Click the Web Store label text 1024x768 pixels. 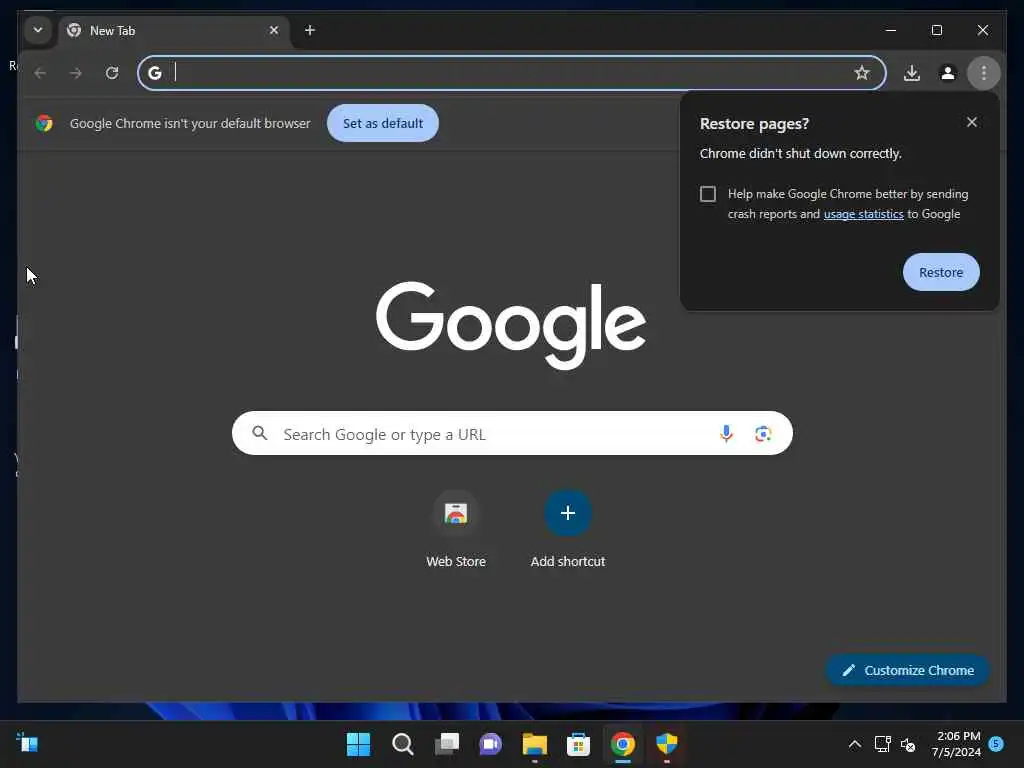(456, 562)
